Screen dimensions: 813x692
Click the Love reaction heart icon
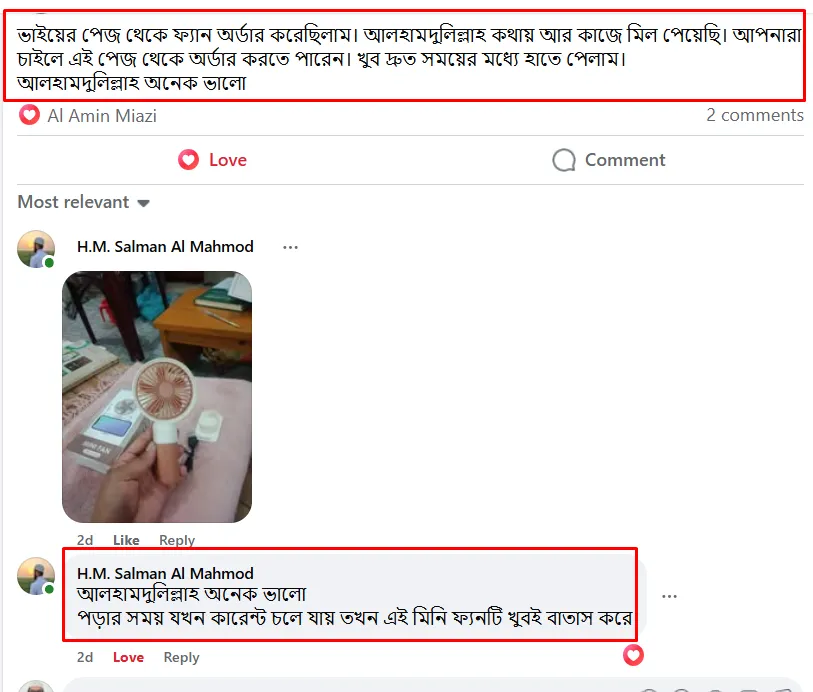click(188, 160)
